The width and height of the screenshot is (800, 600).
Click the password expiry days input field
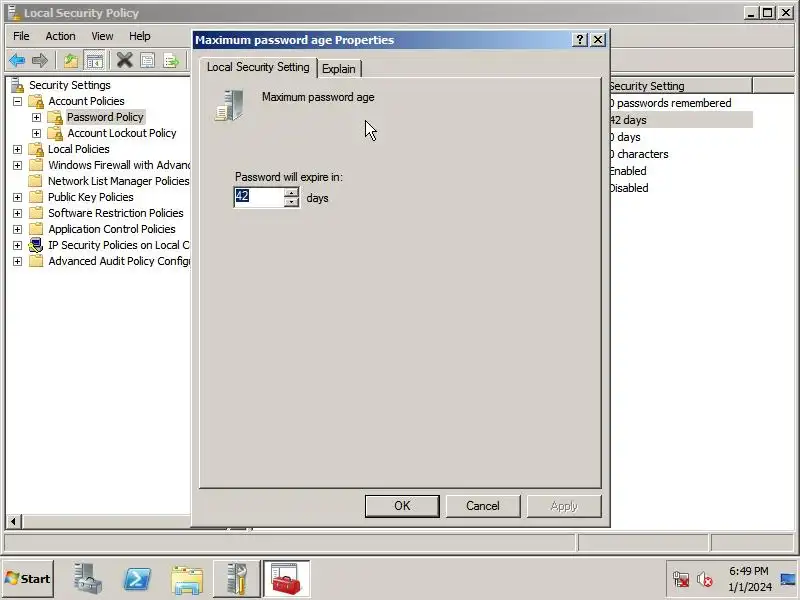click(x=259, y=197)
